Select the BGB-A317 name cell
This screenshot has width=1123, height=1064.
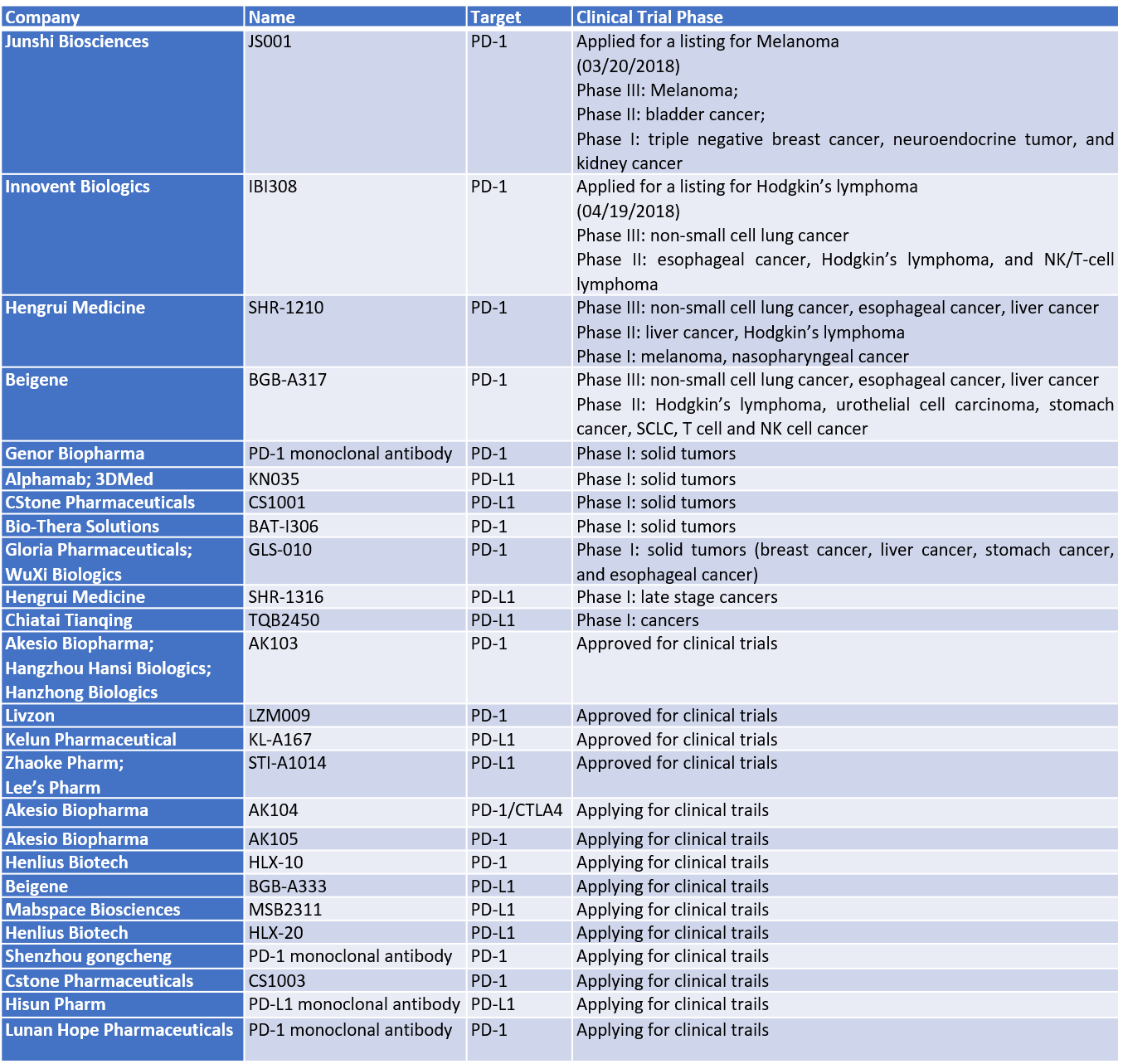click(x=355, y=404)
